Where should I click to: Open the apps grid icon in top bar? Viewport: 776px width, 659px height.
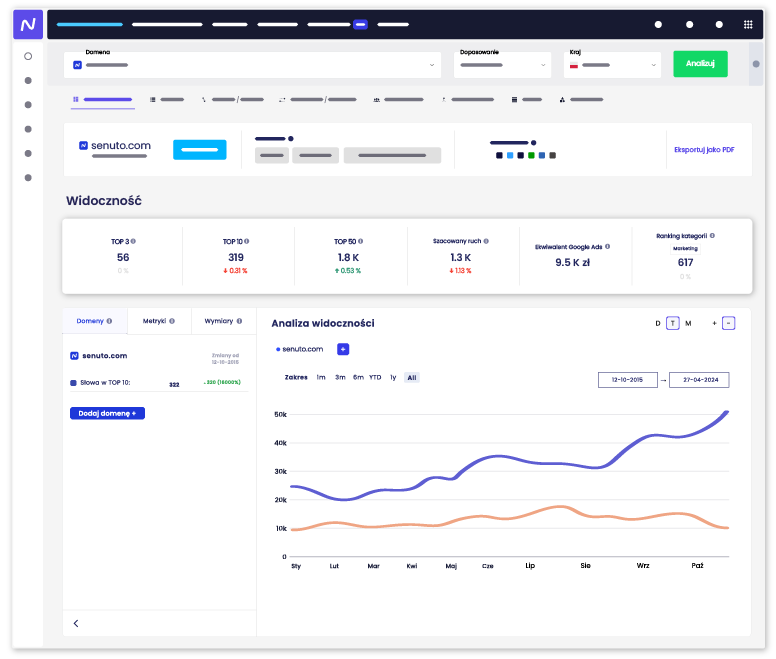(748, 24)
